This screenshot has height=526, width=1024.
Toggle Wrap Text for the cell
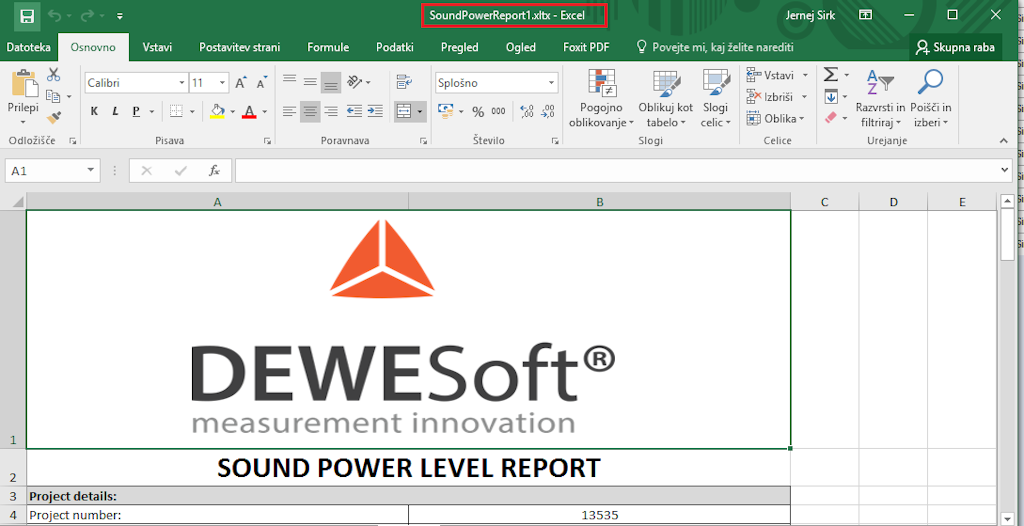coord(404,82)
